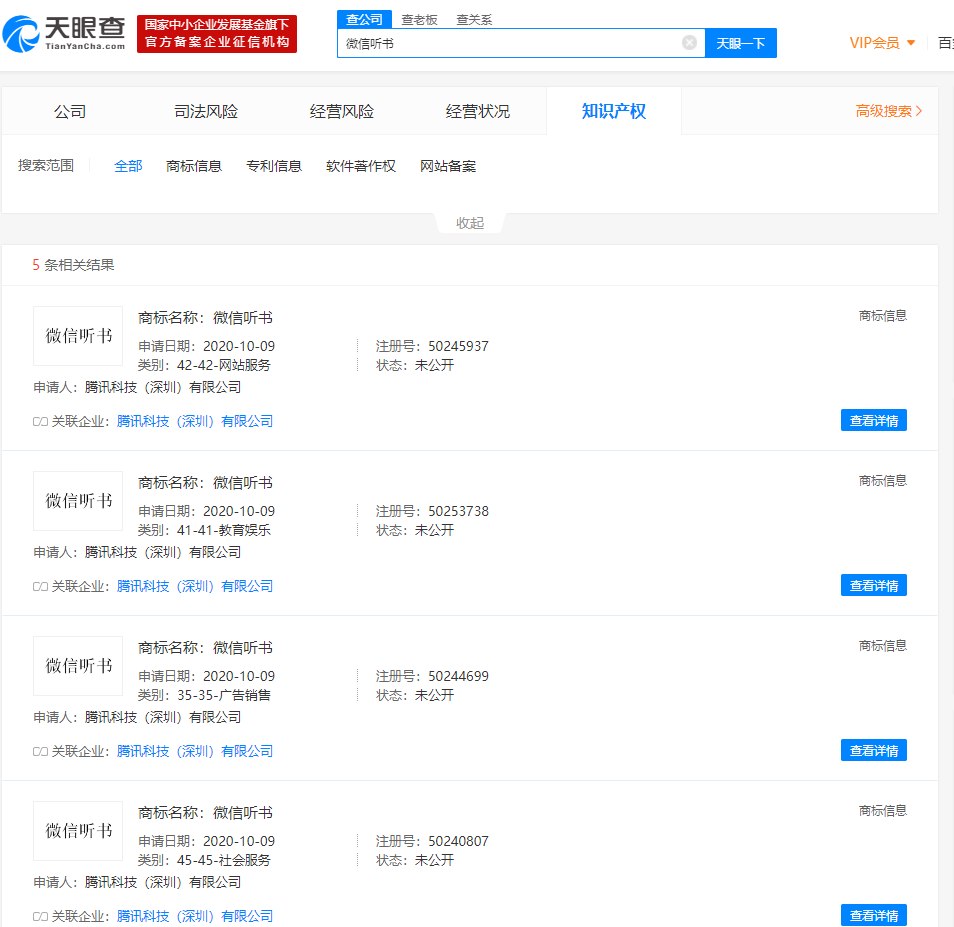Click 商标信息 tag on 50245937 result
954x927 pixels.
coord(882,316)
